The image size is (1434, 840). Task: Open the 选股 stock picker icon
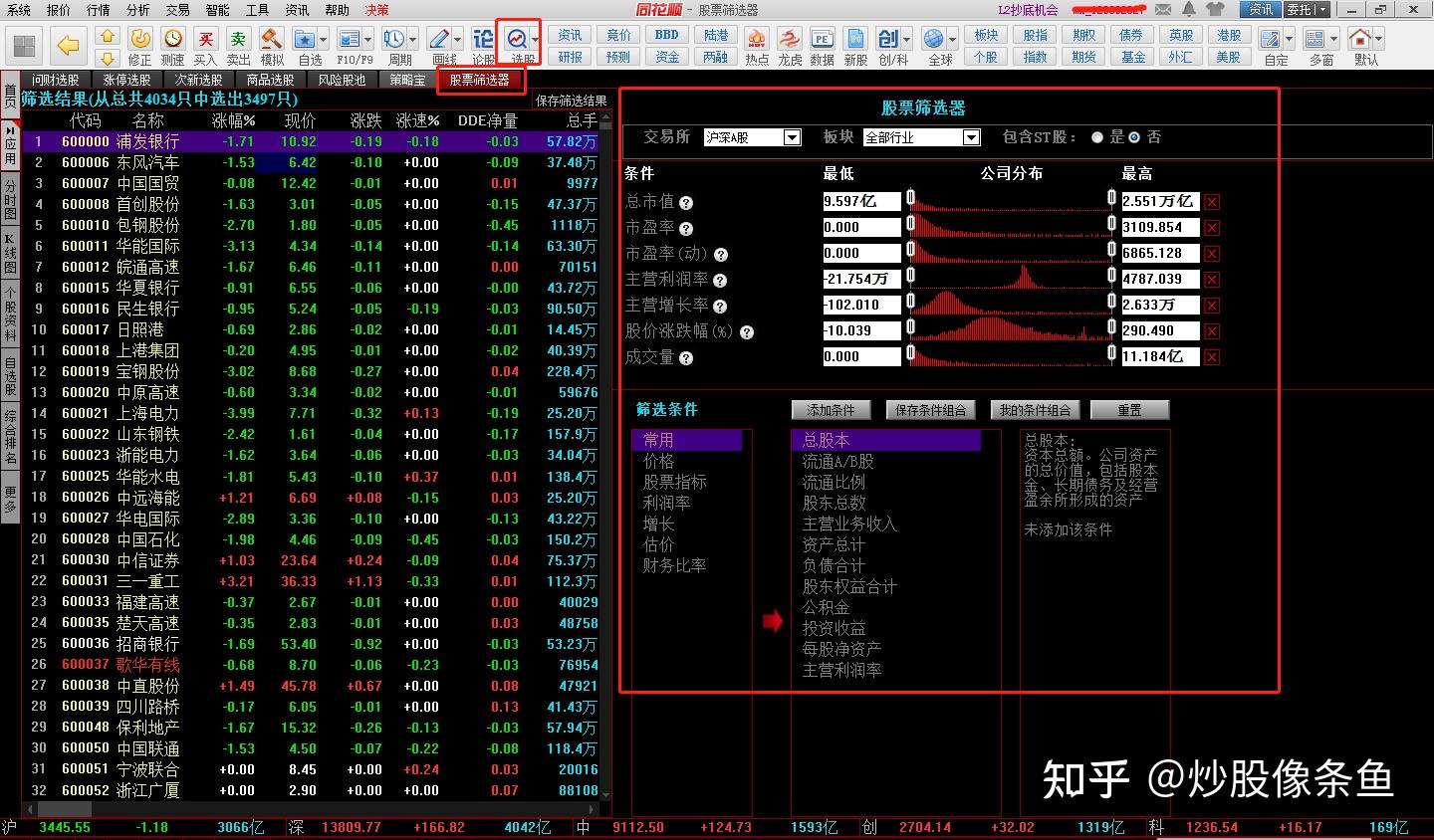click(517, 39)
